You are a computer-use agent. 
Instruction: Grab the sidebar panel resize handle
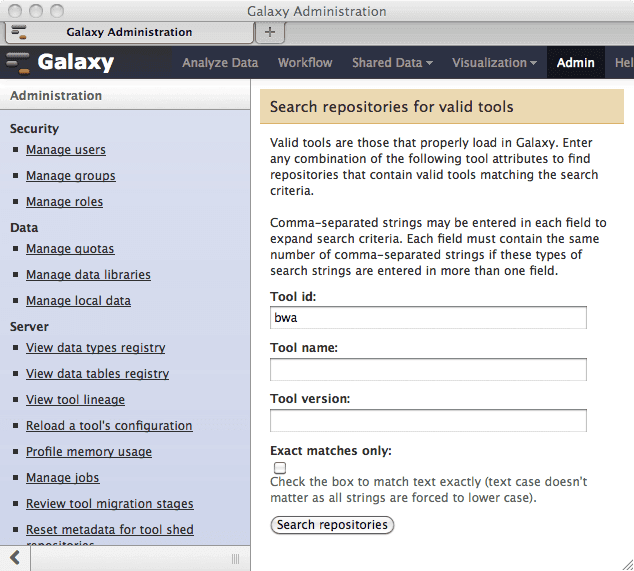(235, 558)
